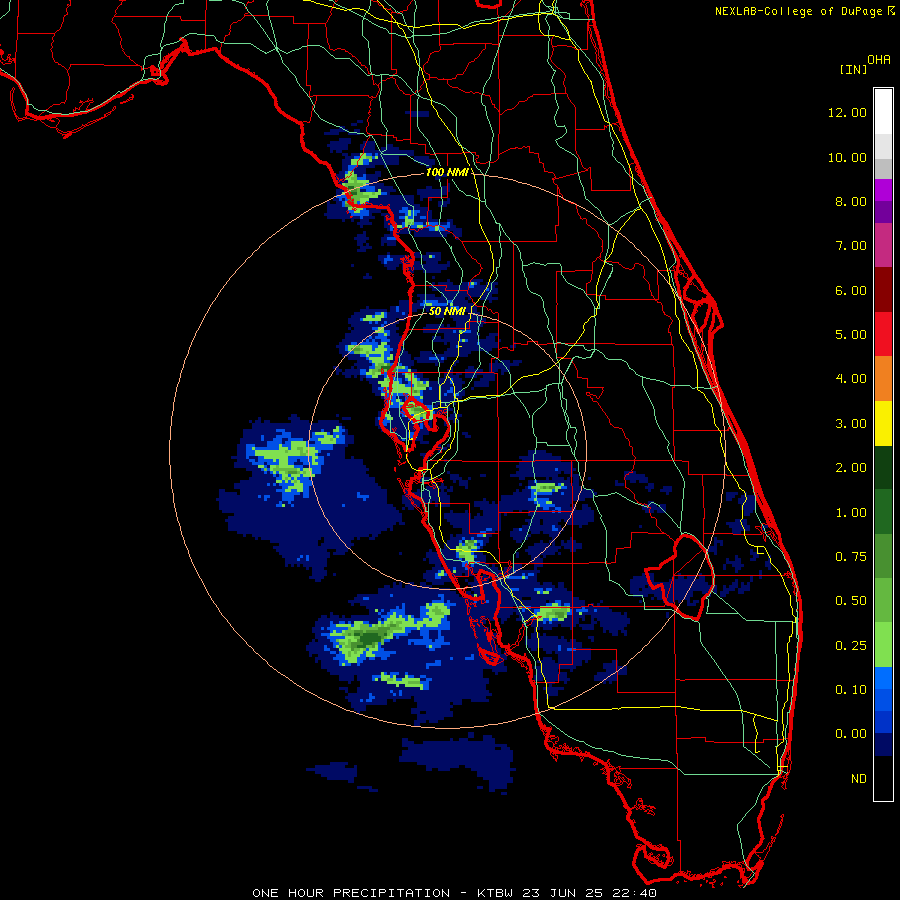This screenshot has height=900, width=900.
Task: Click the KTBW station identifier in caption
Action: click(x=495, y=893)
